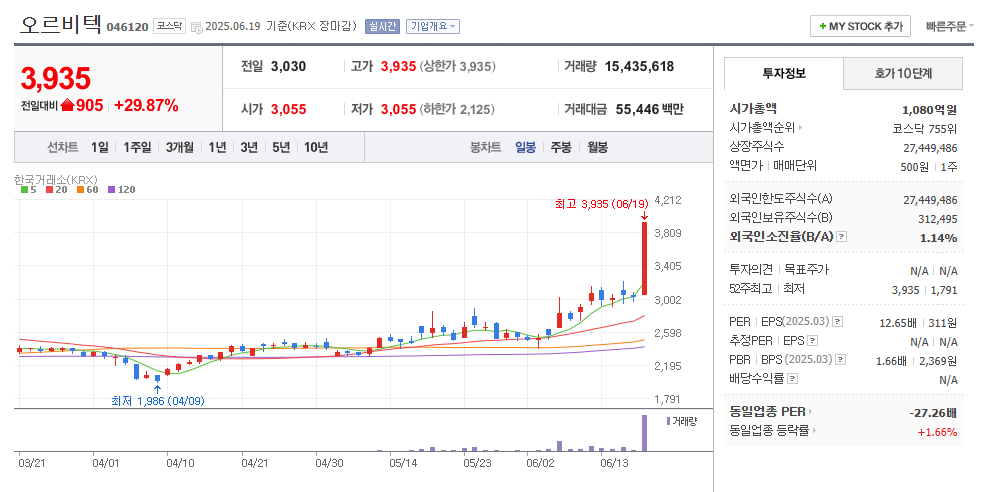Click the 투자의견 label link
991x492 pixels.
pos(751,270)
